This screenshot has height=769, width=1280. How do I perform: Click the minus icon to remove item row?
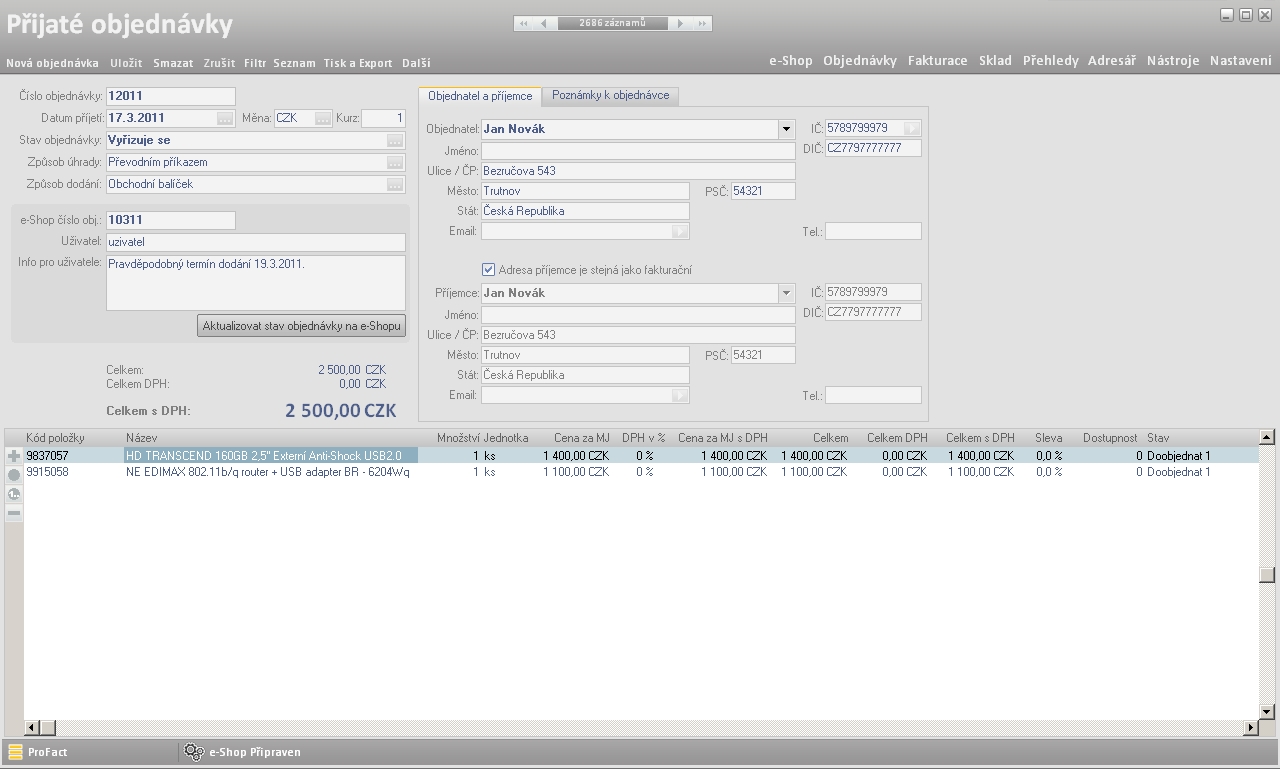click(x=14, y=513)
